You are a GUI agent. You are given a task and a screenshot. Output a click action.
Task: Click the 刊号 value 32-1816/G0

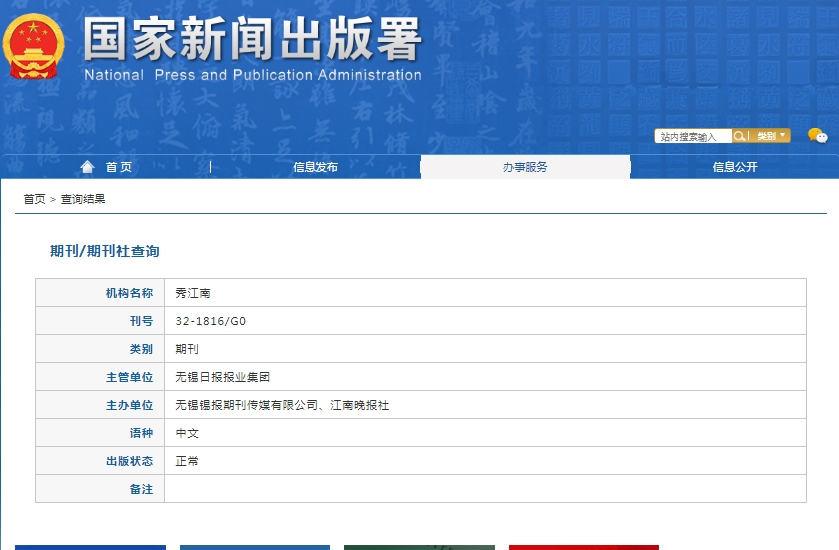tap(210, 321)
